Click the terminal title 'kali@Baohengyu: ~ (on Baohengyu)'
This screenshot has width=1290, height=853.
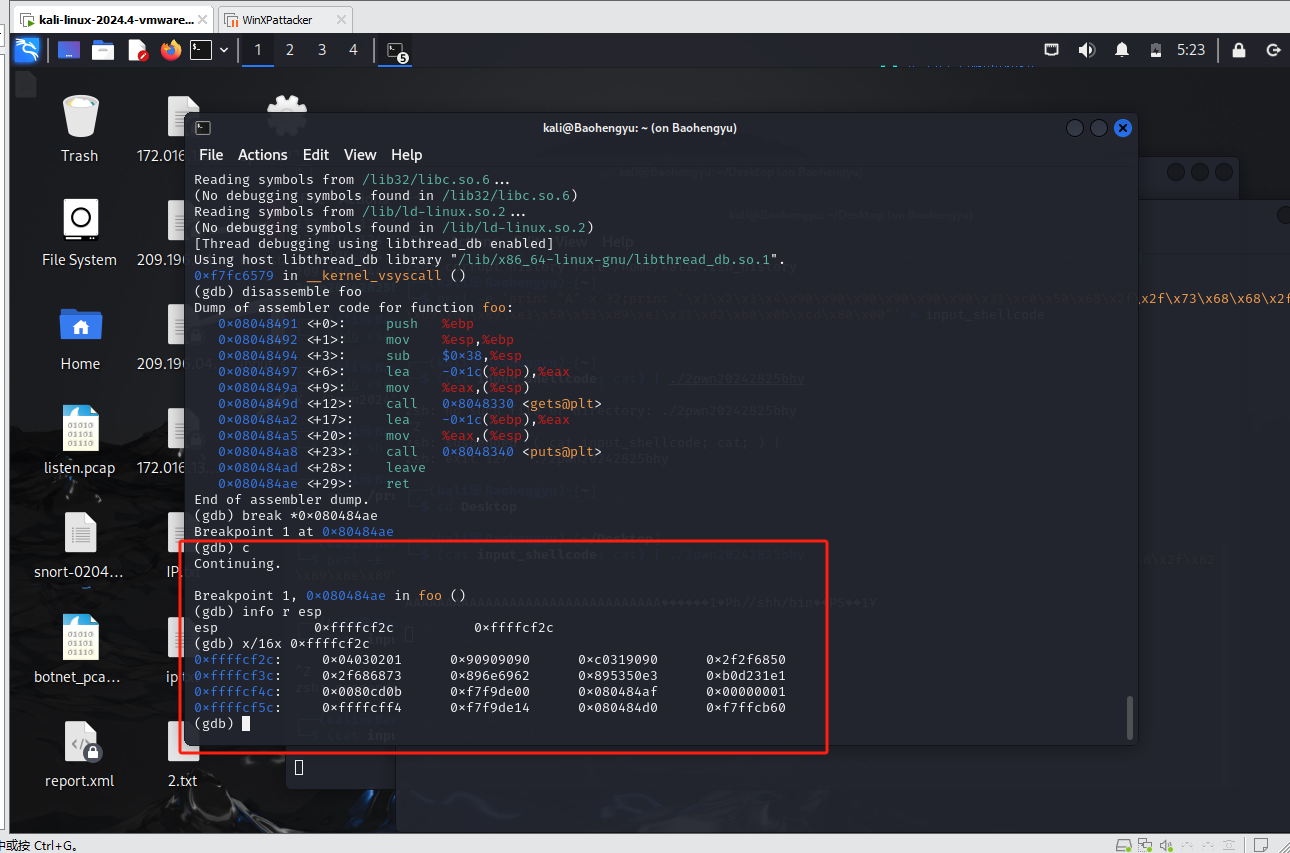[x=639, y=128]
